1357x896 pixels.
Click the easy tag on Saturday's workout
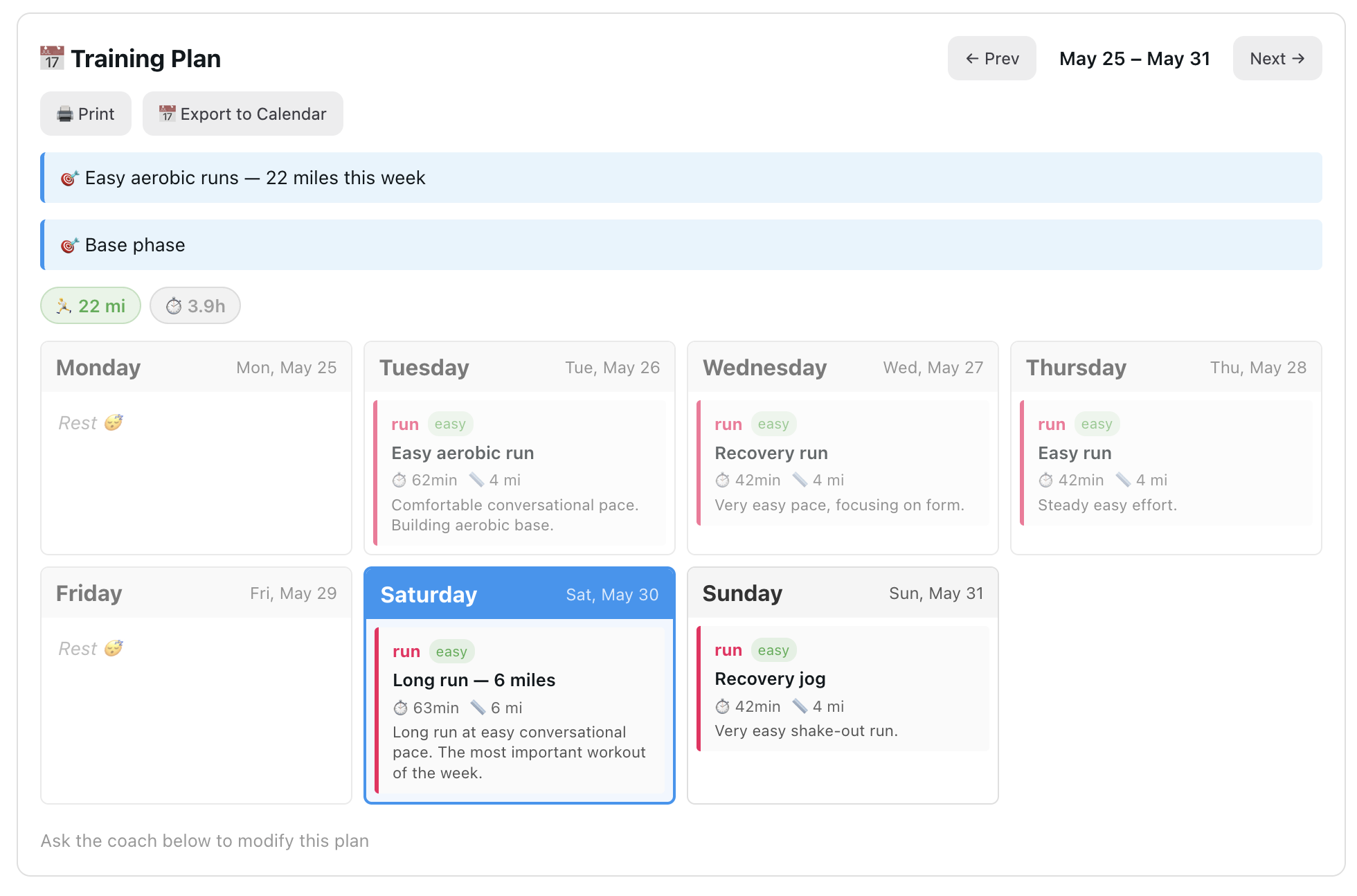451,652
